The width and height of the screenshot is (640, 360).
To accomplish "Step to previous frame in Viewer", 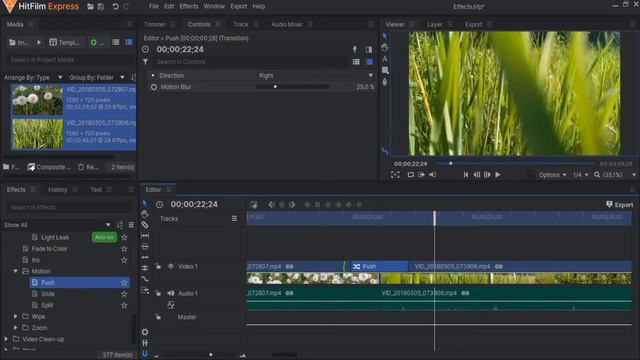I will tap(477, 175).
